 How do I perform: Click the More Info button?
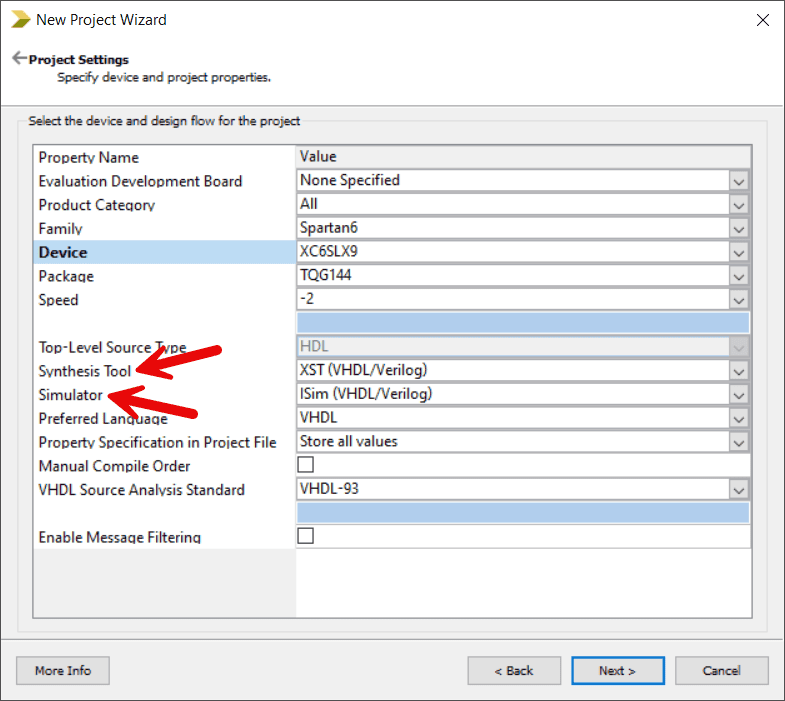(x=63, y=670)
